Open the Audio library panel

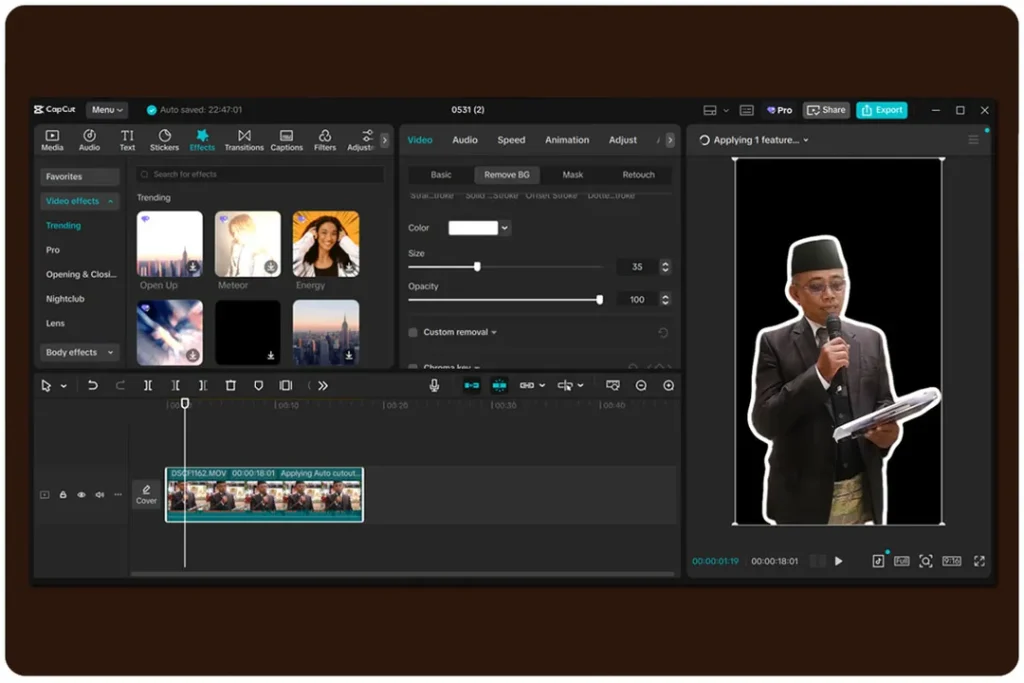point(89,140)
